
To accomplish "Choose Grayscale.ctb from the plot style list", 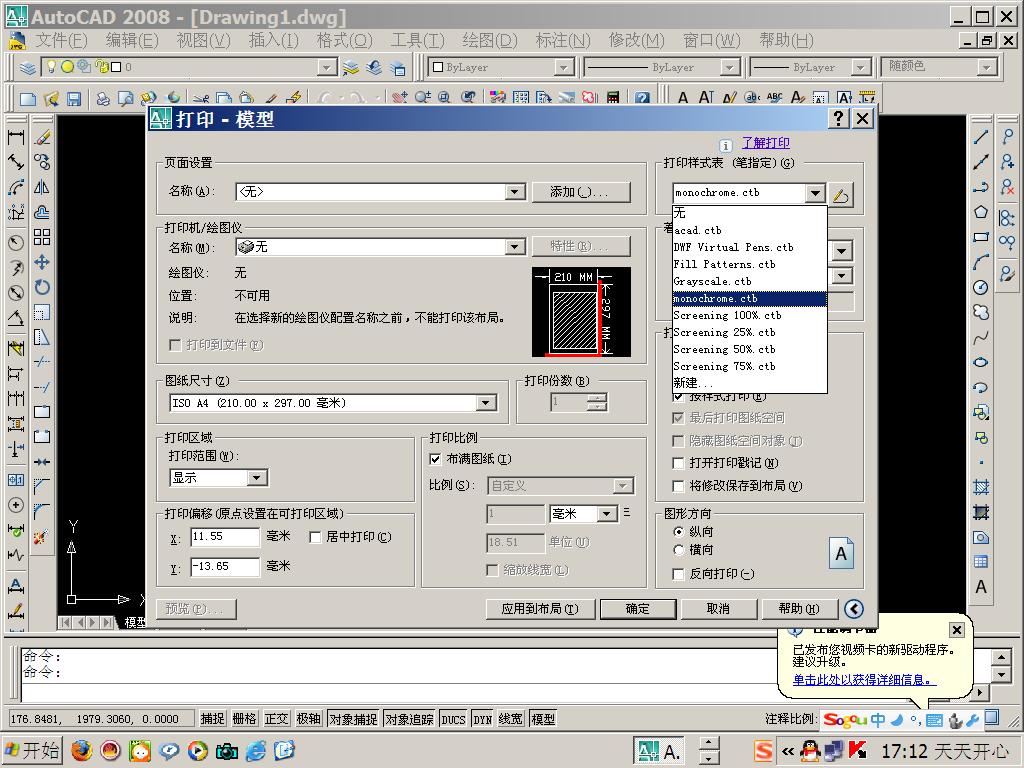I will coord(750,281).
